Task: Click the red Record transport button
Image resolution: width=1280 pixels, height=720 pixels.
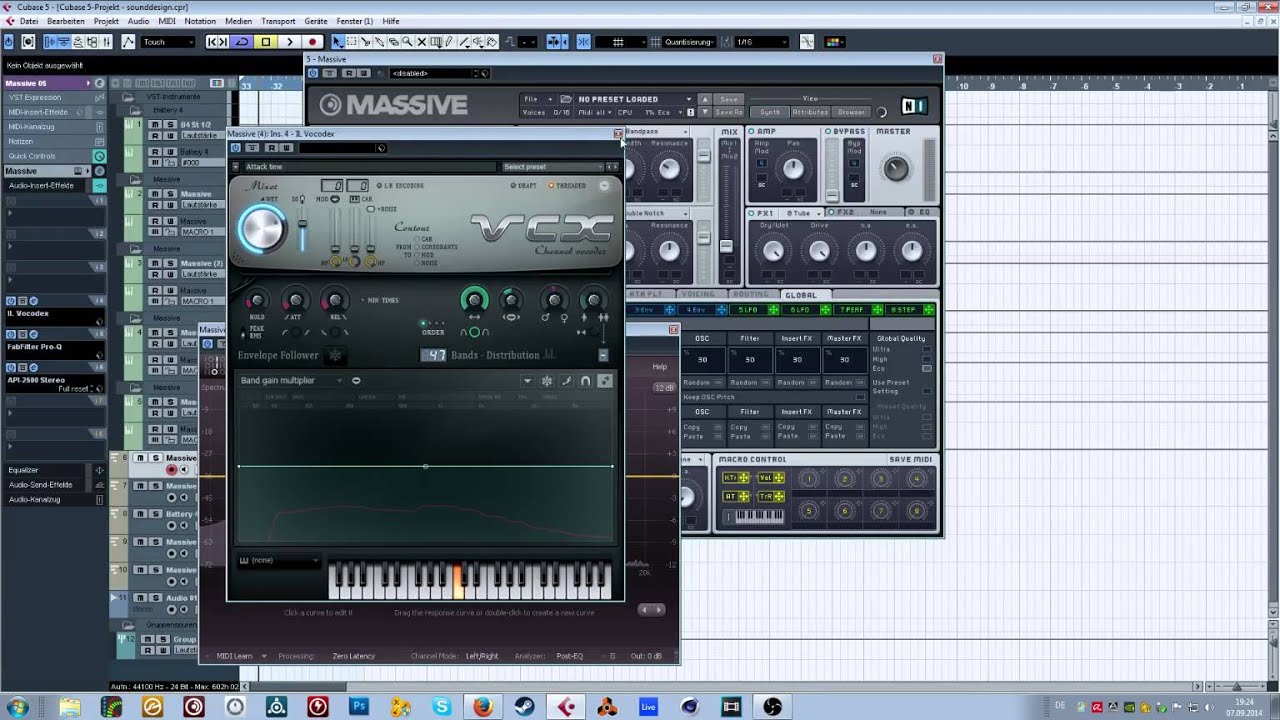Action: pyautogui.click(x=313, y=42)
